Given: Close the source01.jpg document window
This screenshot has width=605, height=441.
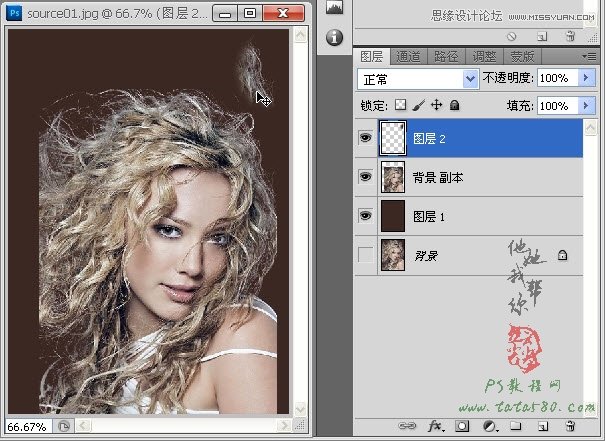Looking at the screenshot, I should pyautogui.click(x=283, y=14).
